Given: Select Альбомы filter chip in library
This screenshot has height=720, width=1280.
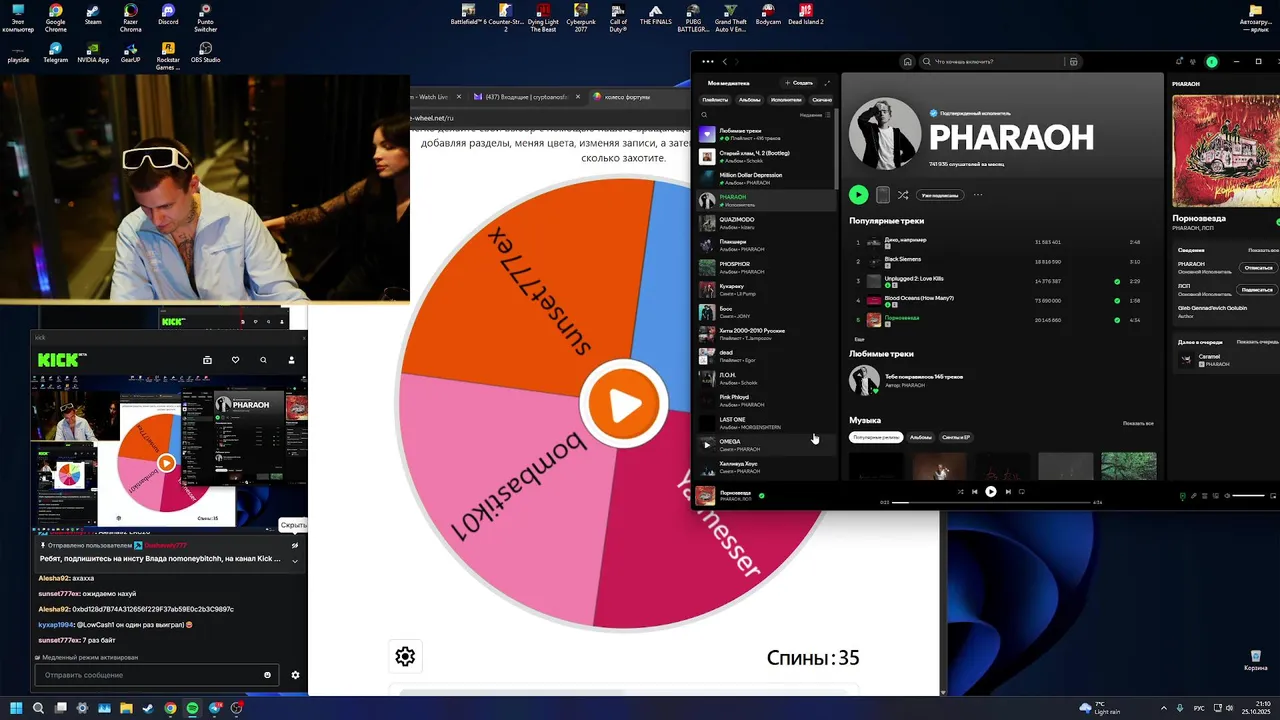Looking at the screenshot, I should (x=749, y=100).
